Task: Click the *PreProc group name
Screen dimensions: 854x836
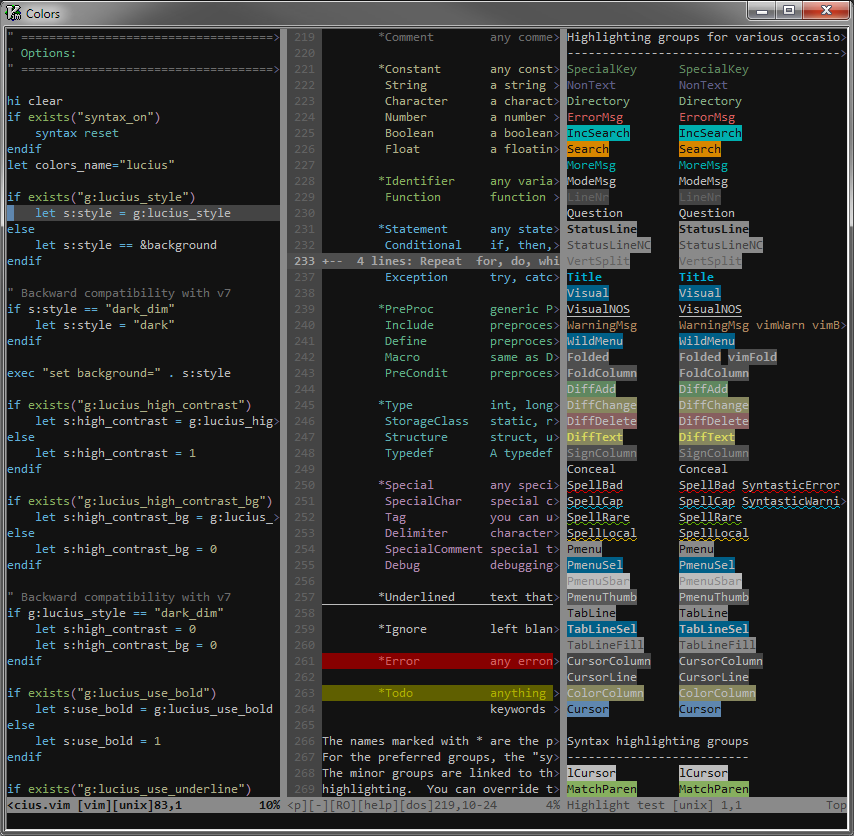Action: (x=406, y=309)
